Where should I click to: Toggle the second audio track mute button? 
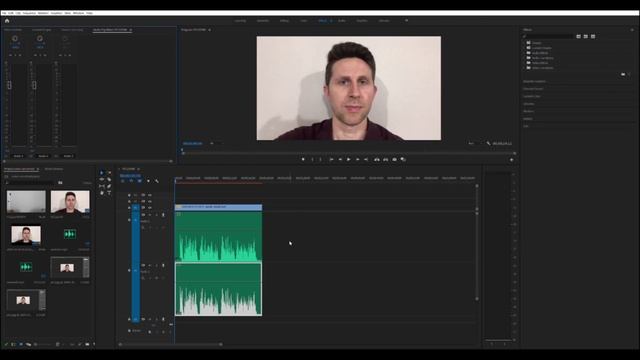(150, 265)
